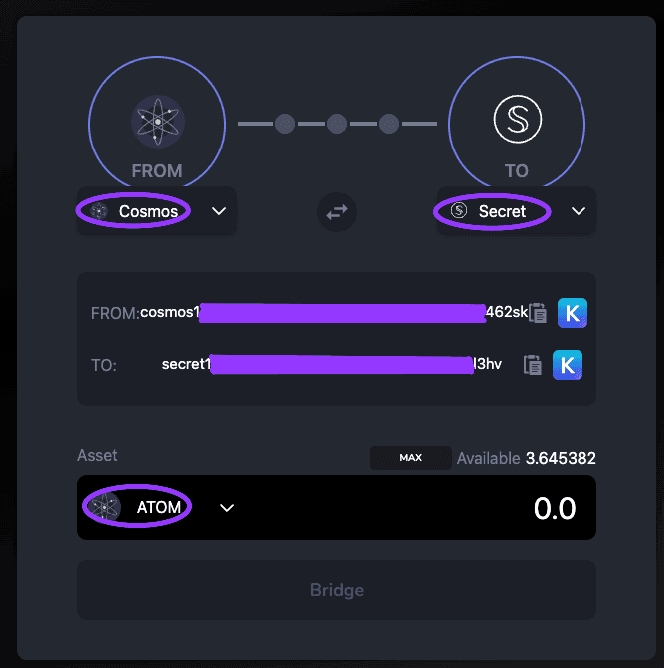Image resolution: width=664 pixels, height=668 pixels.
Task: Expand the chevron next to Secret
Action: point(578,211)
